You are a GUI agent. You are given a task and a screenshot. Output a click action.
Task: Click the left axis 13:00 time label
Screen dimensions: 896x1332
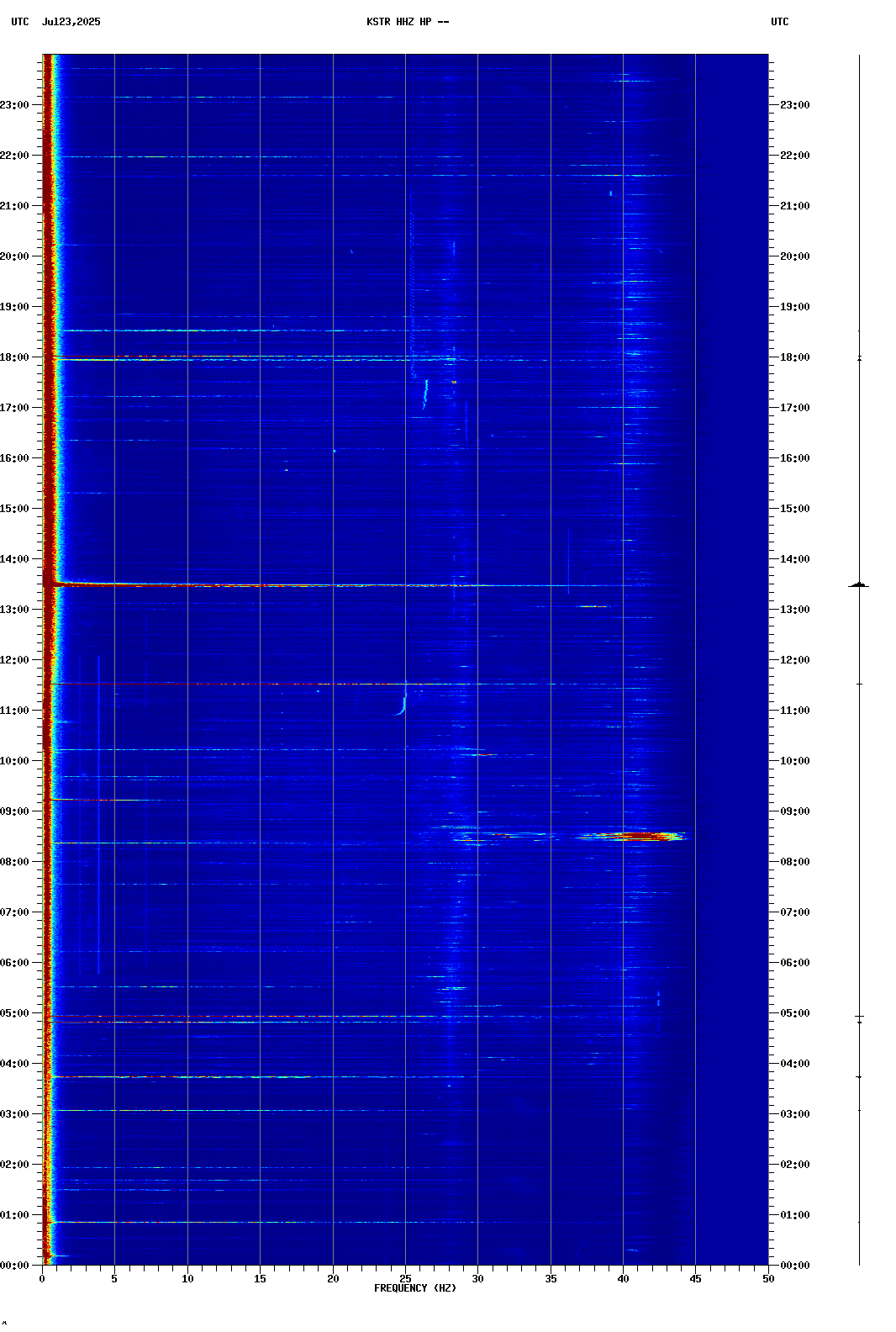pos(14,610)
